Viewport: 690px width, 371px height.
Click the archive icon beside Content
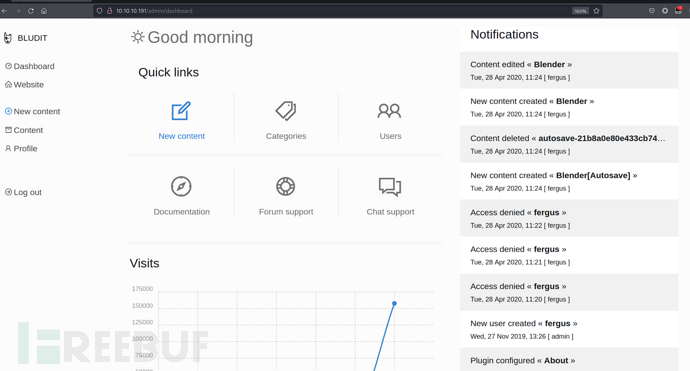[x=8, y=130]
